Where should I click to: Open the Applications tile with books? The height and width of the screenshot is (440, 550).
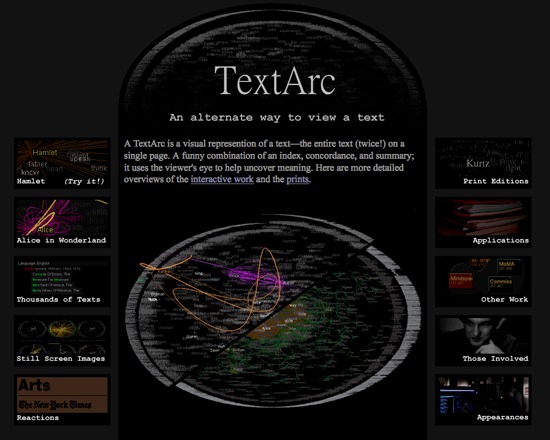click(x=483, y=222)
